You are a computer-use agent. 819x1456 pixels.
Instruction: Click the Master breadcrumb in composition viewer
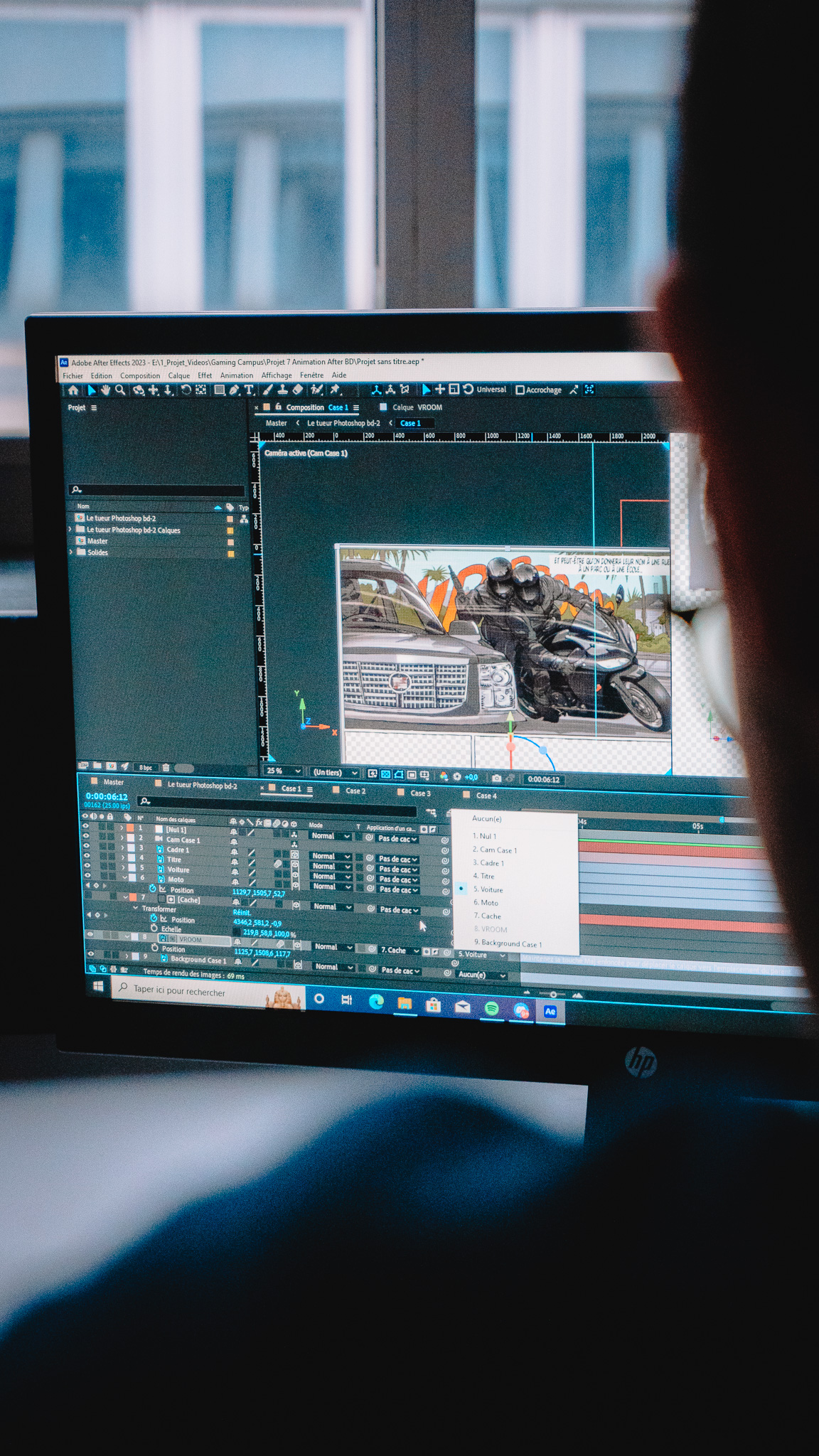click(276, 423)
